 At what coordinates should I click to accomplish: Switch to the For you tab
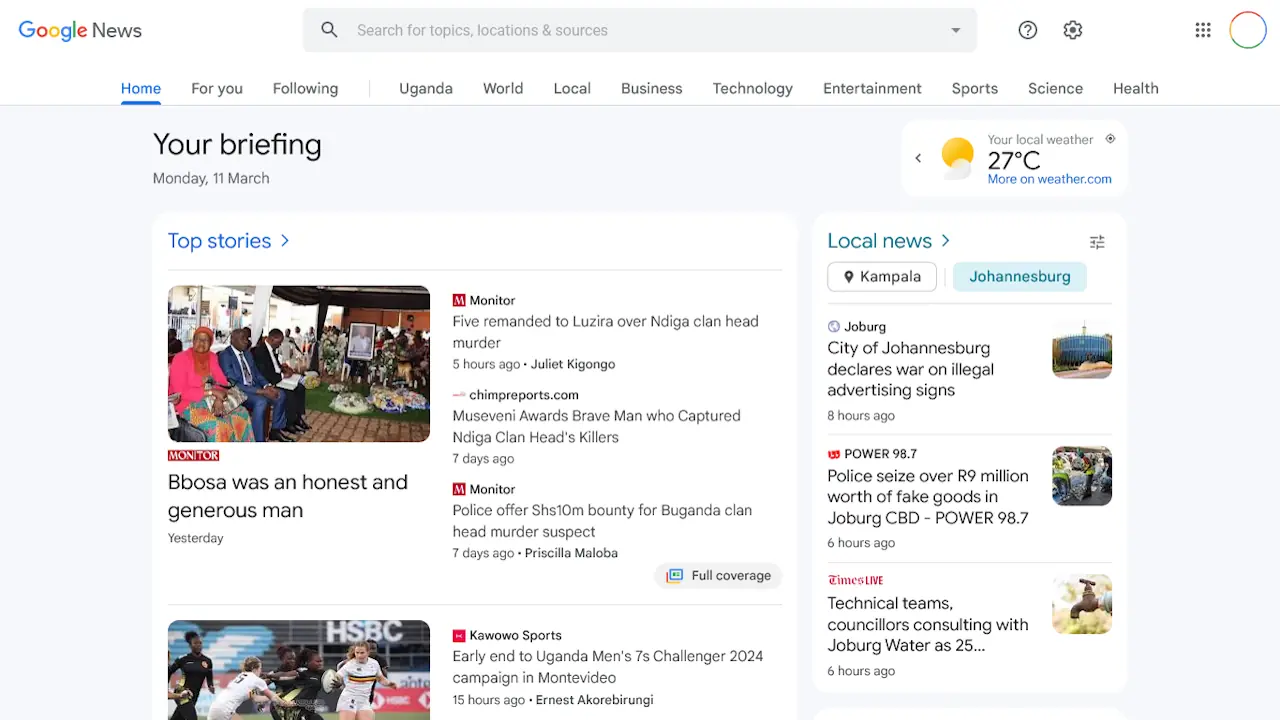click(x=217, y=88)
